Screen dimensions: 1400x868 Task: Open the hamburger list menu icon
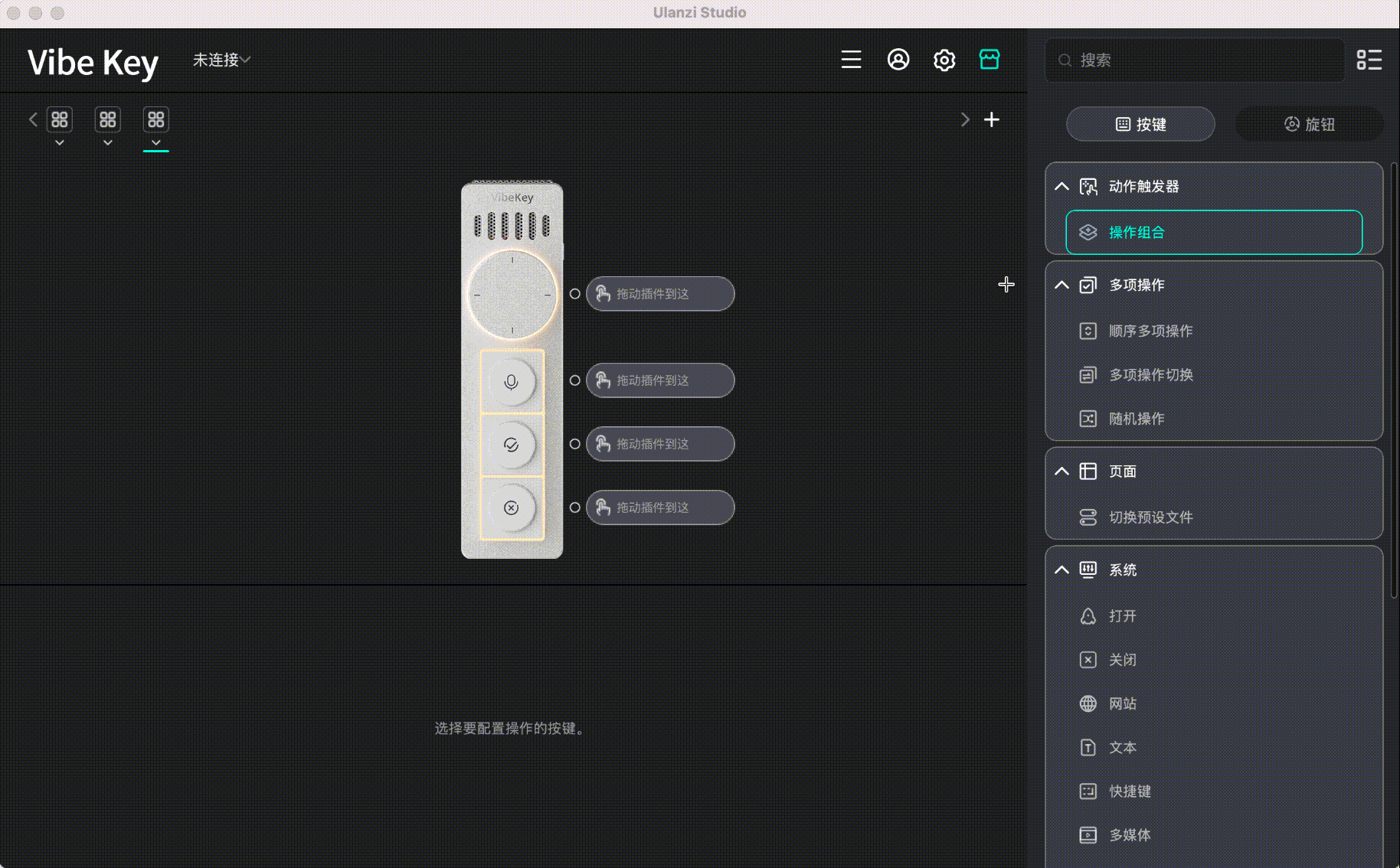851,60
